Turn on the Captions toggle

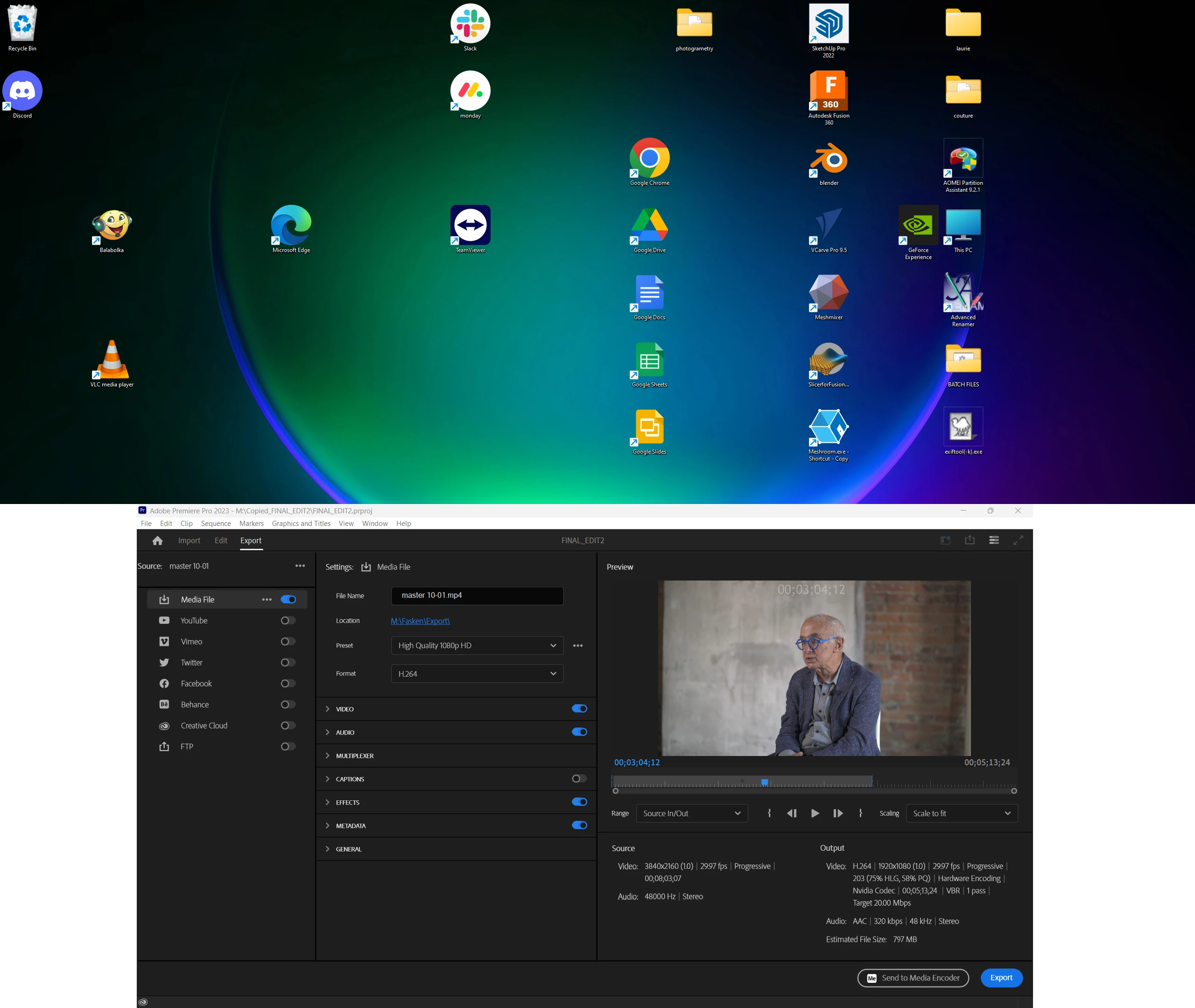click(579, 779)
